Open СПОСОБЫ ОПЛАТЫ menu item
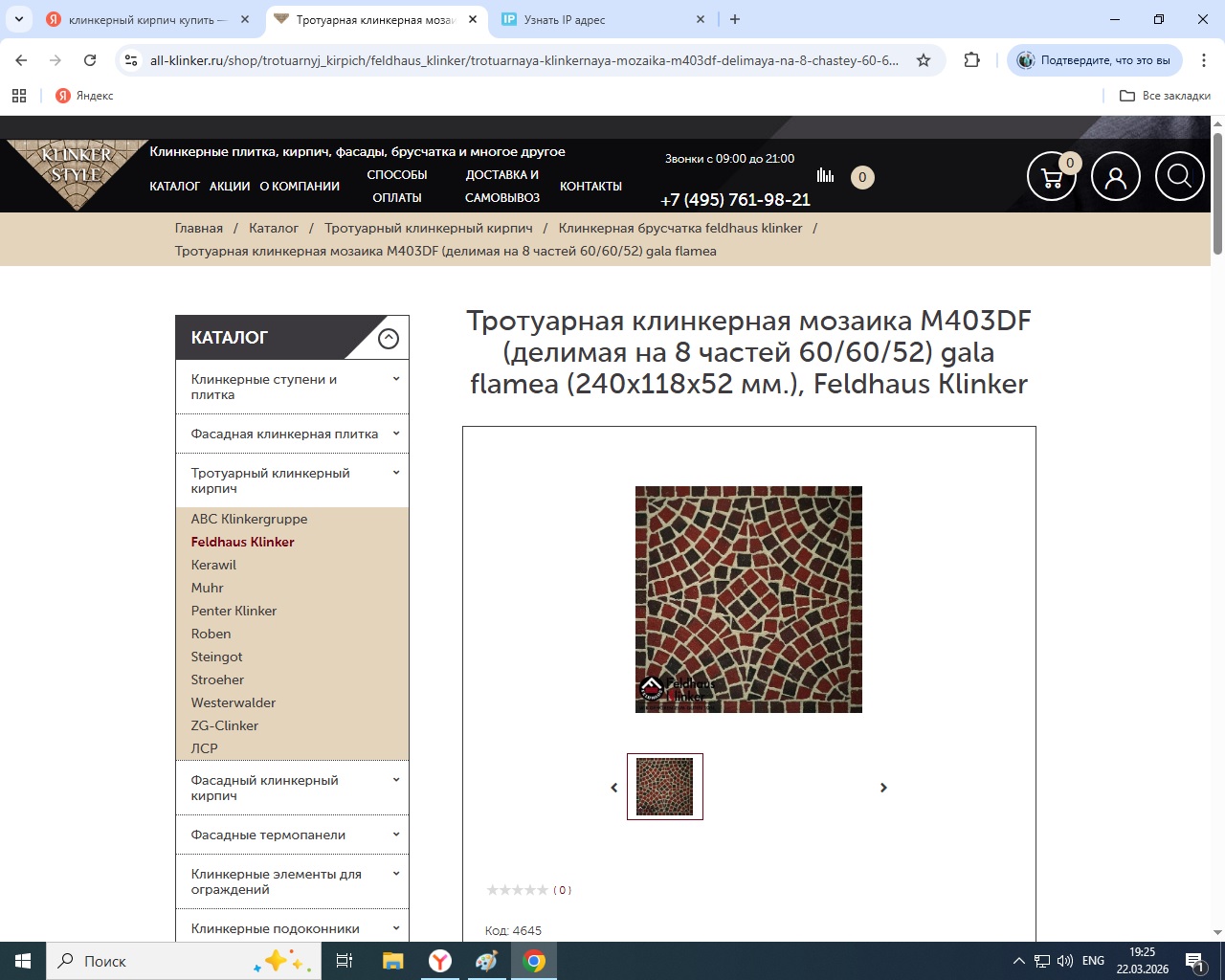Screen dimensions: 1225x980 pyautogui.click(x=397, y=187)
